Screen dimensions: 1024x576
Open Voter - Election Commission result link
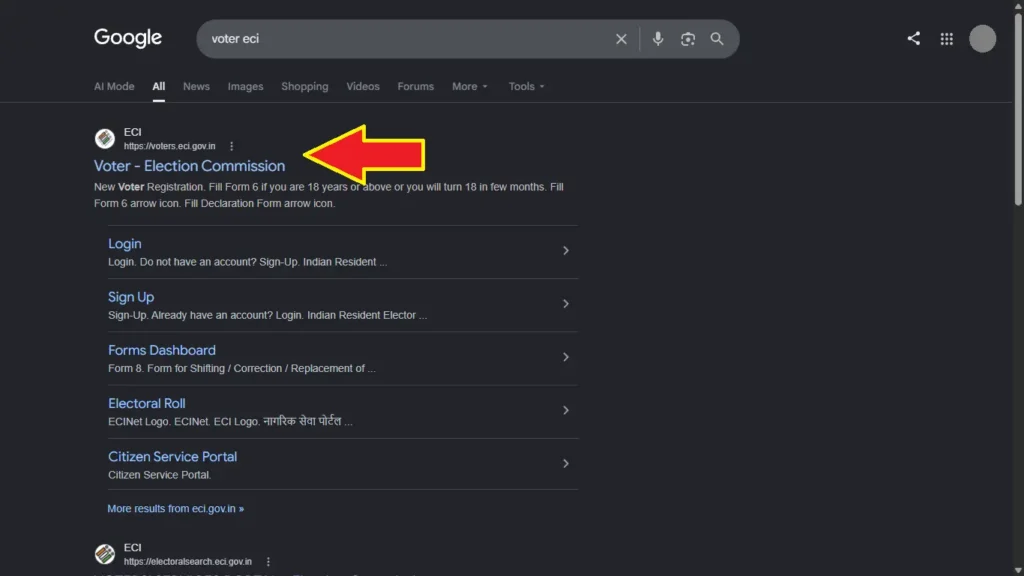(x=189, y=166)
